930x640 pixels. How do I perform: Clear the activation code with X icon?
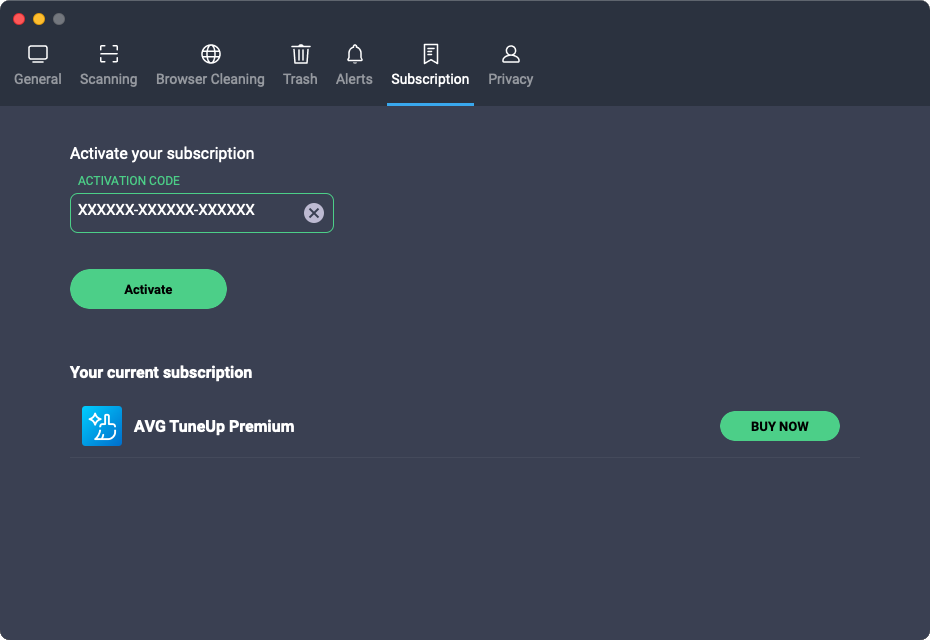point(314,213)
